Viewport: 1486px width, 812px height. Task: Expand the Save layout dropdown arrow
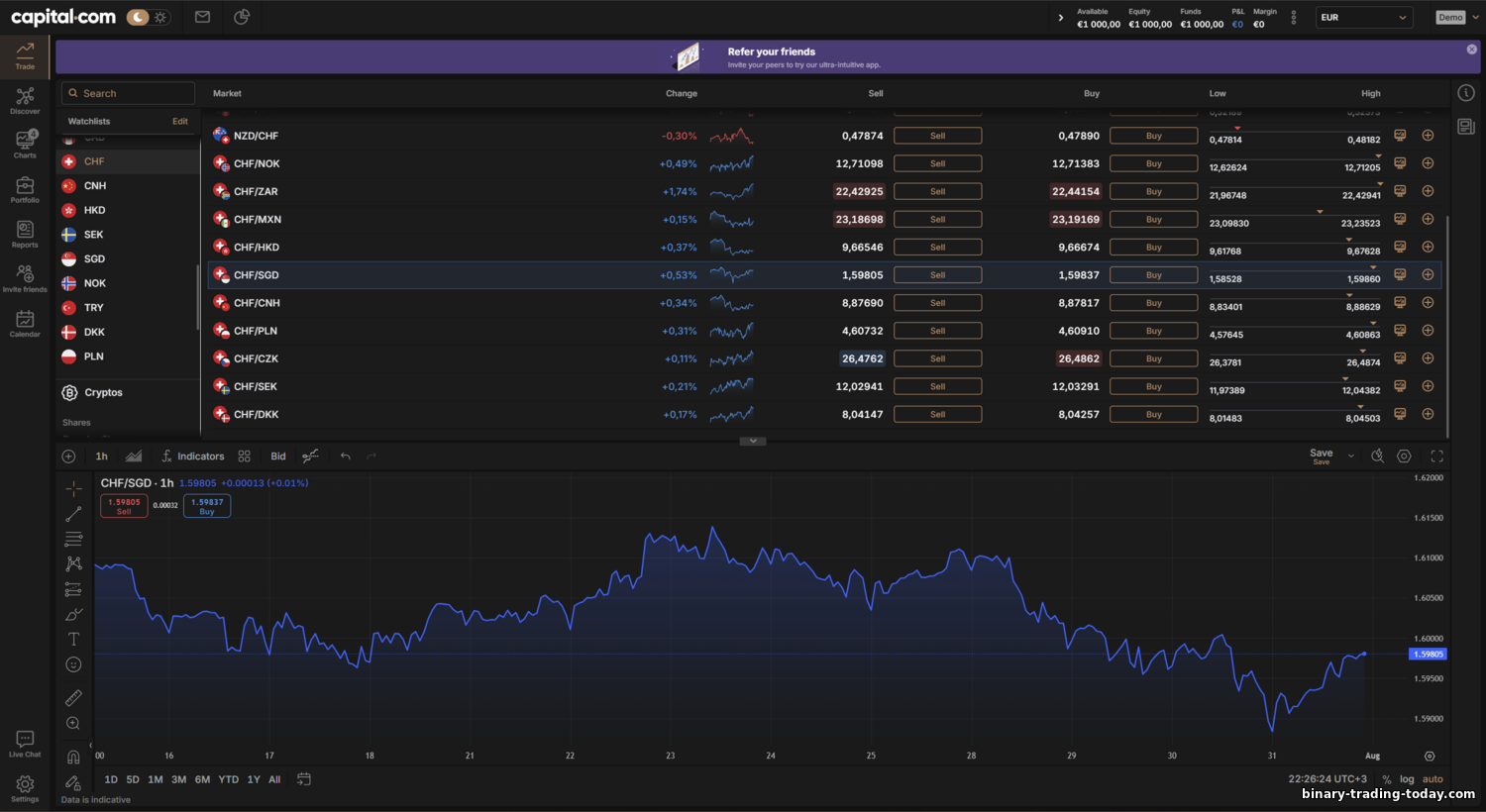(1351, 457)
